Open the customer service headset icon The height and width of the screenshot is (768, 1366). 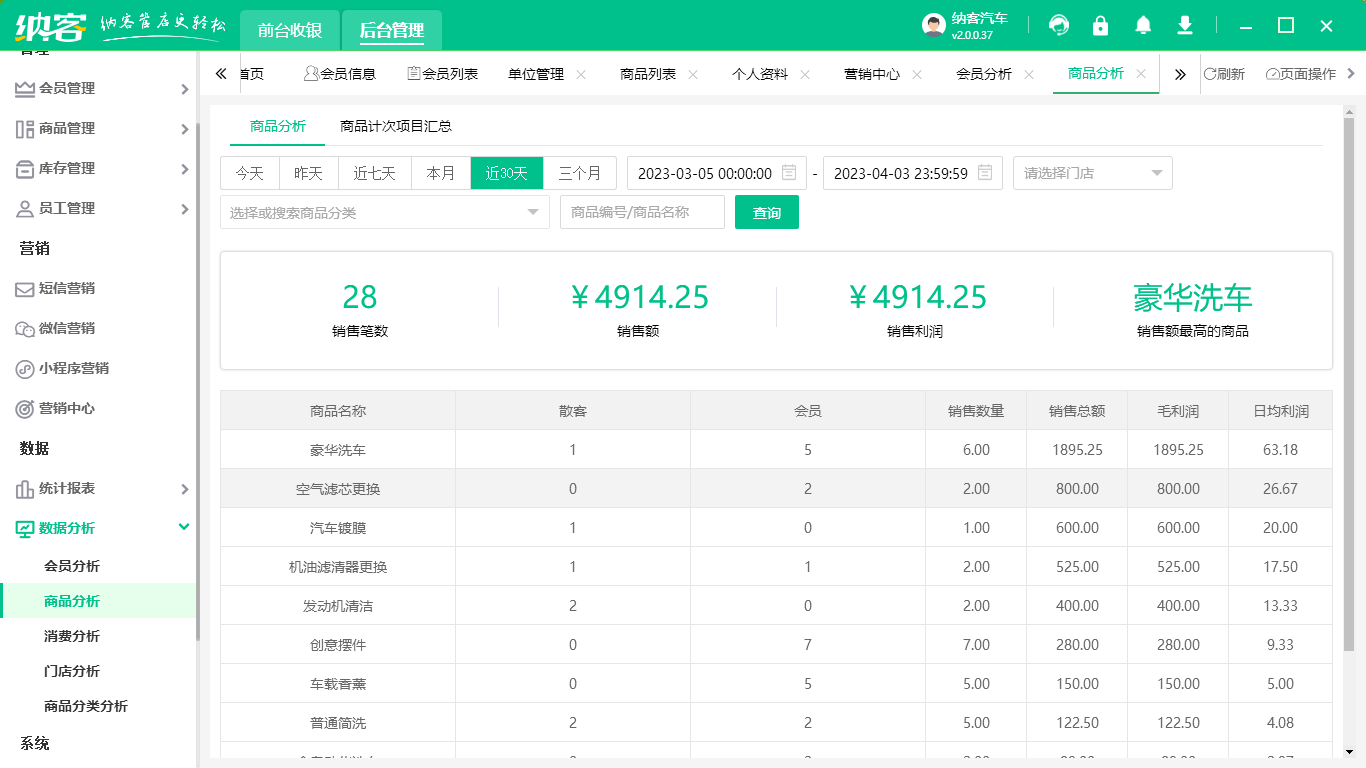pos(1058,25)
